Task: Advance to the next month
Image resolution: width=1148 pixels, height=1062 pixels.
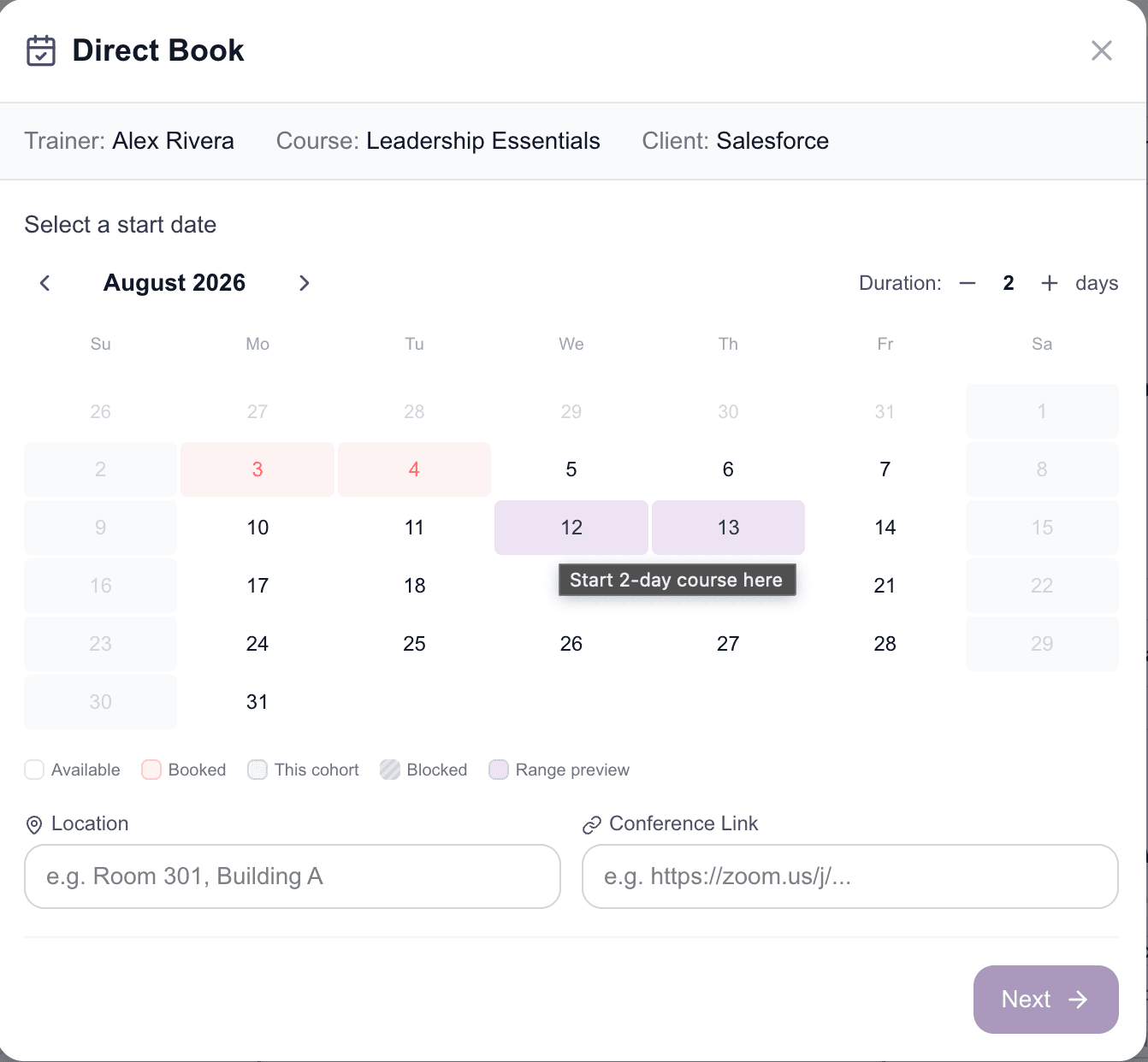Action: click(x=304, y=283)
